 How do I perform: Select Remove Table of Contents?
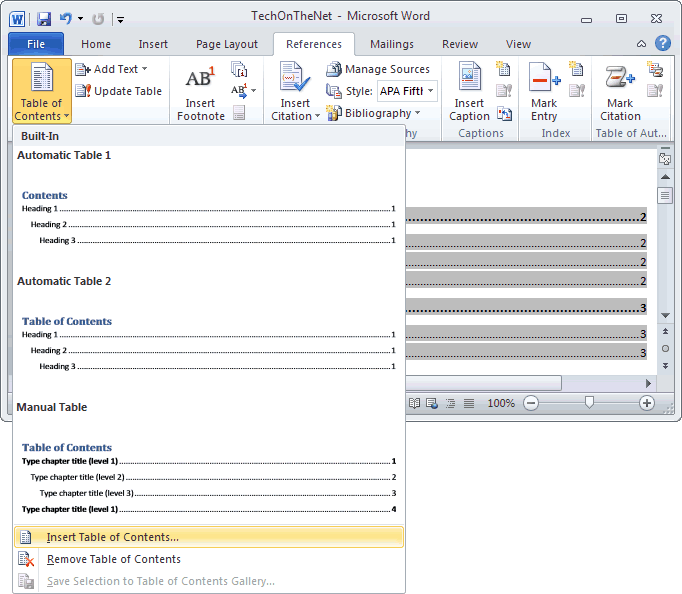tap(209, 559)
